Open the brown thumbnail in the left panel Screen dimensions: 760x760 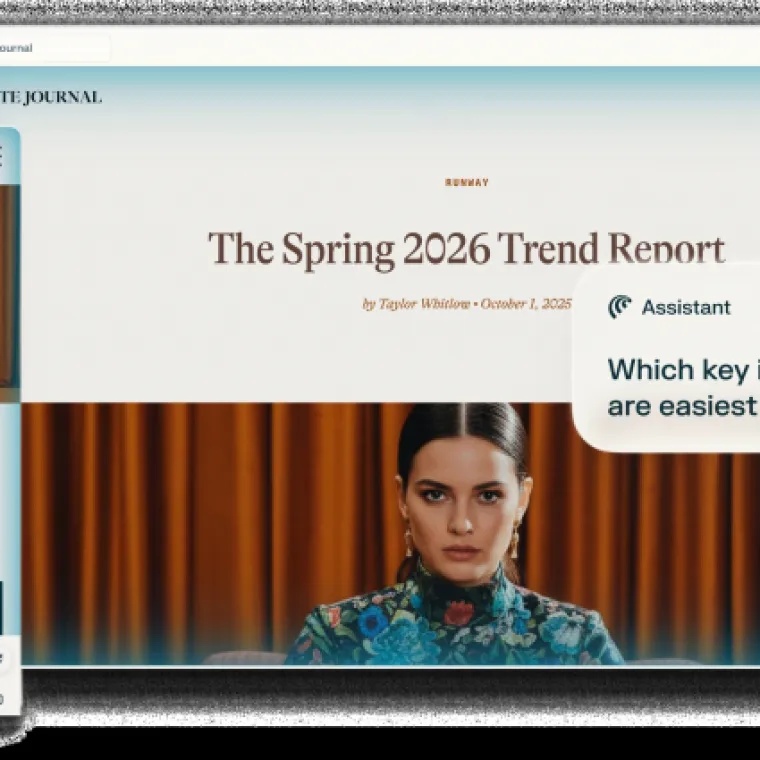(10, 286)
